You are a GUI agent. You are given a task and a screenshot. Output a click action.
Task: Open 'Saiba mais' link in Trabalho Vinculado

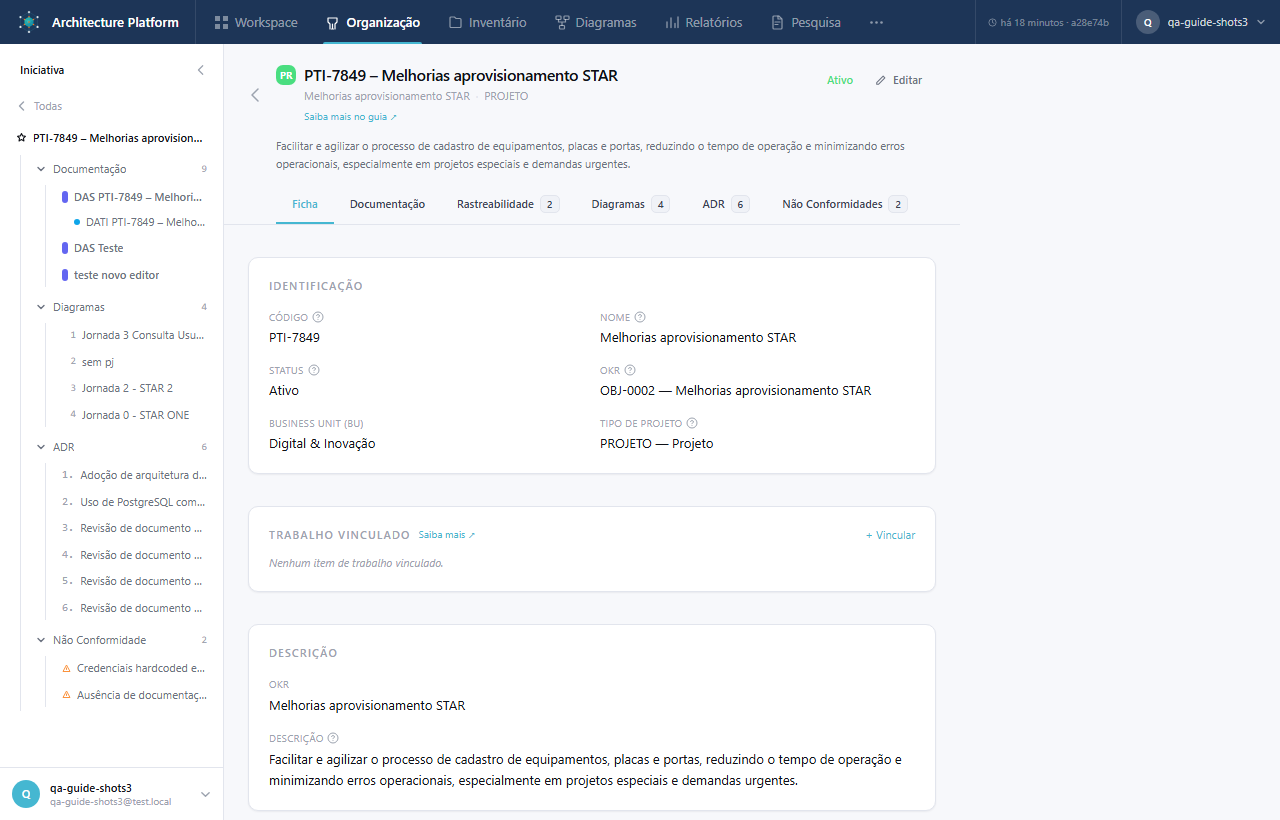(x=447, y=535)
